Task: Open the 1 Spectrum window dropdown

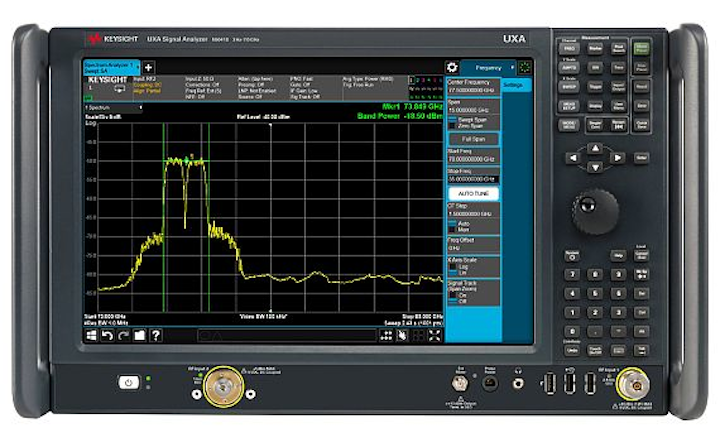Action: [x=113, y=107]
